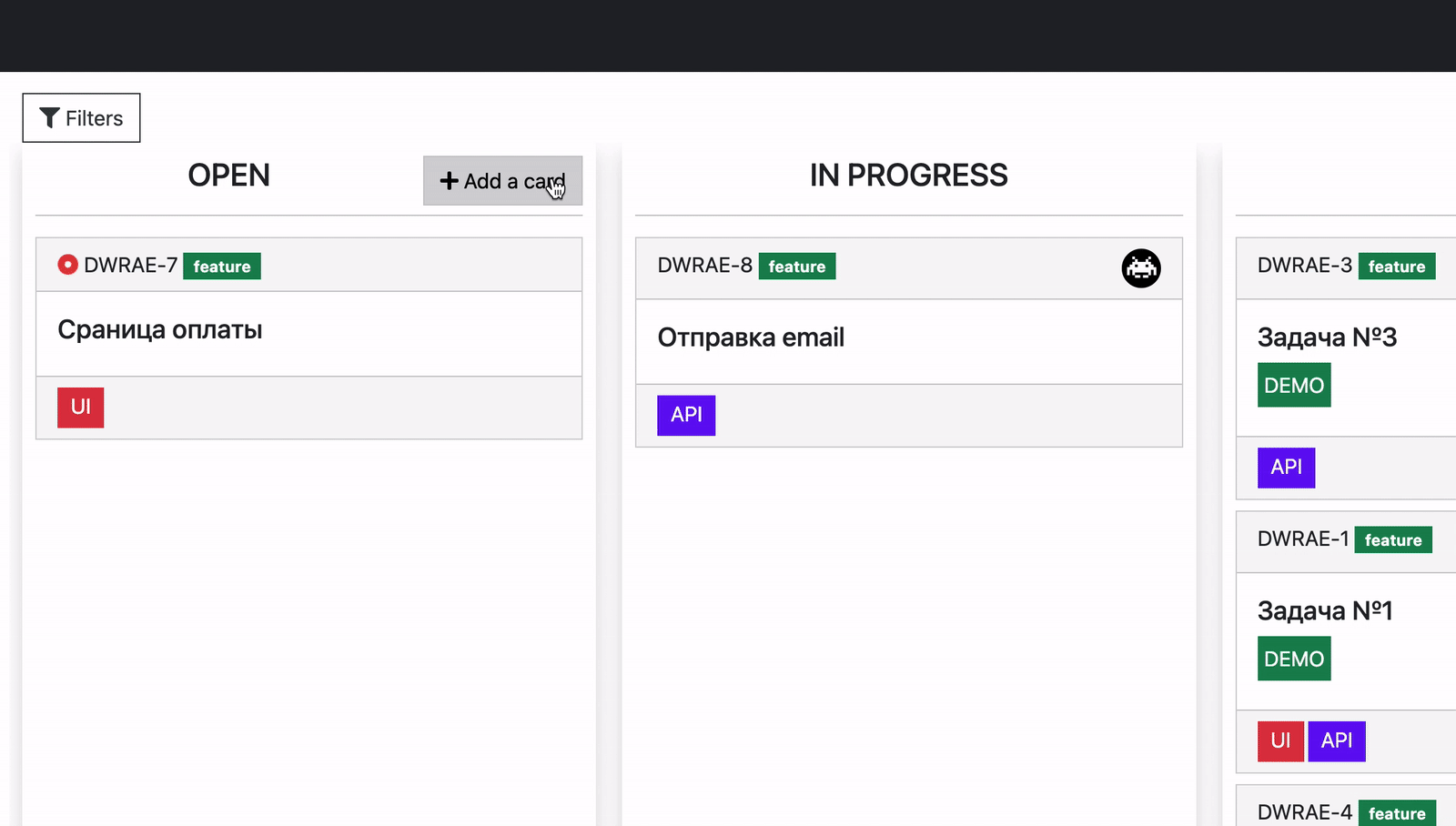Open the Задача №1 card title
This screenshot has height=826, width=1456.
[x=1324, y=610]
